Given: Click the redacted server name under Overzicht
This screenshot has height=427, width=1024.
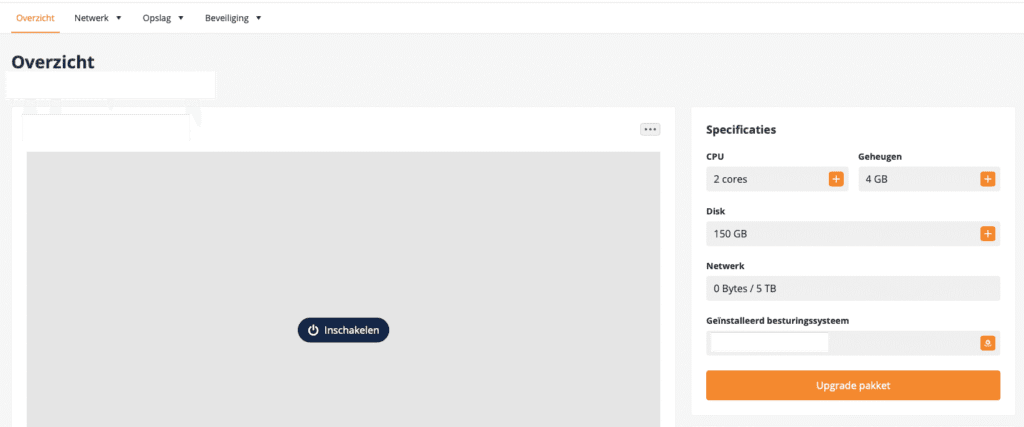Looking at the screenshot, I should pyautogui.click(x=110, y=85).
